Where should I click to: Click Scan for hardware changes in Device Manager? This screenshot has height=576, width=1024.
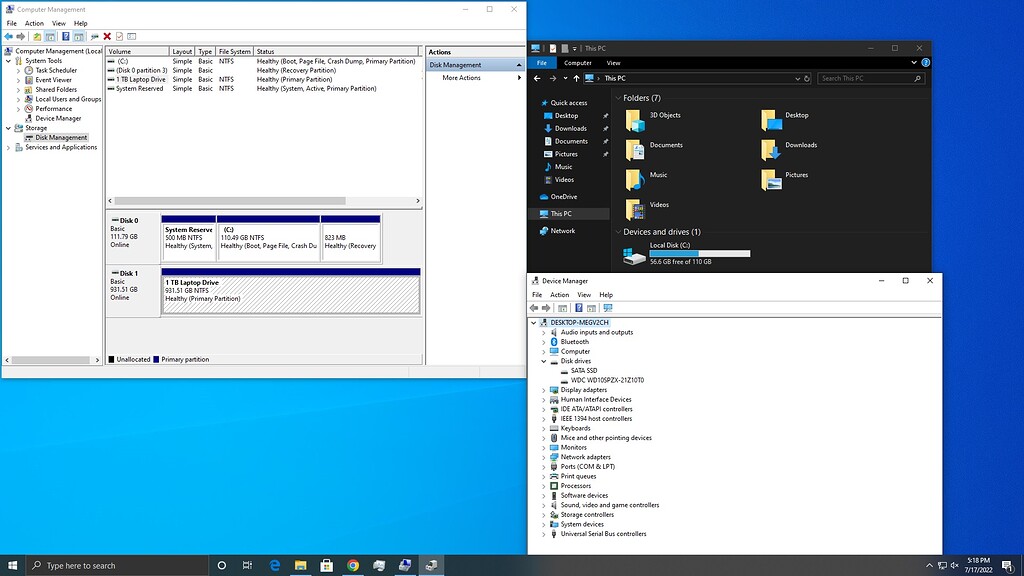607,308
